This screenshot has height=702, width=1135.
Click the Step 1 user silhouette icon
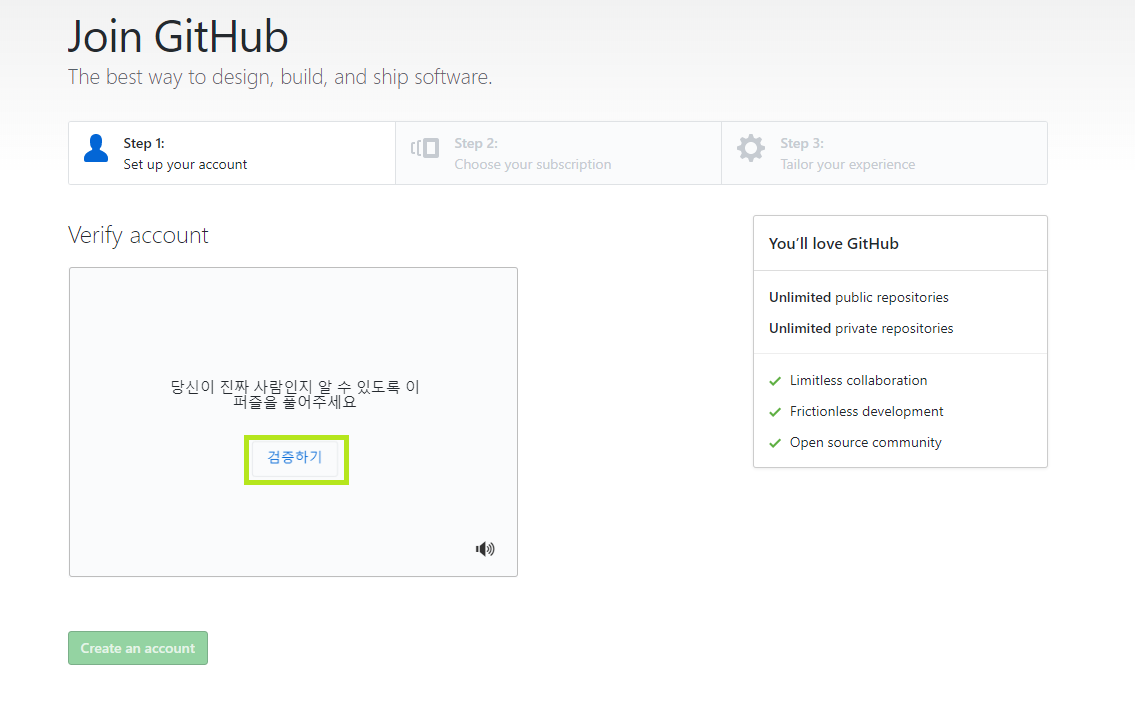[x=96, y=148]
